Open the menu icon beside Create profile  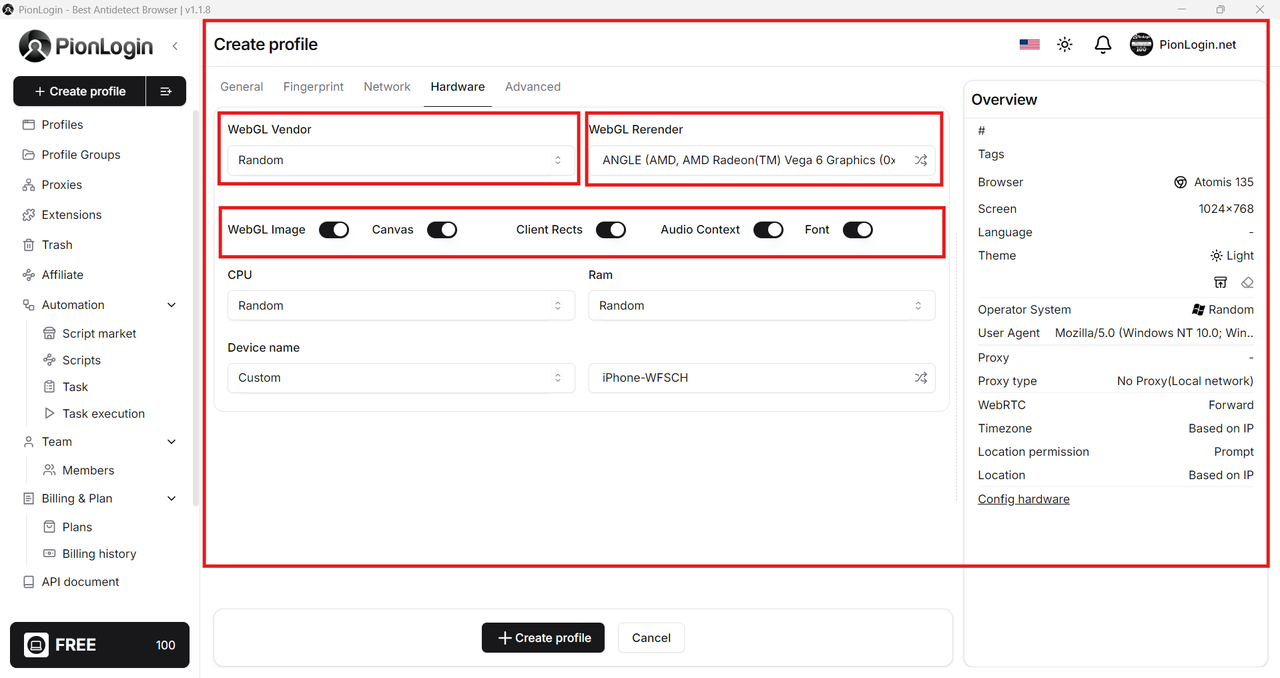coord(166,91)
